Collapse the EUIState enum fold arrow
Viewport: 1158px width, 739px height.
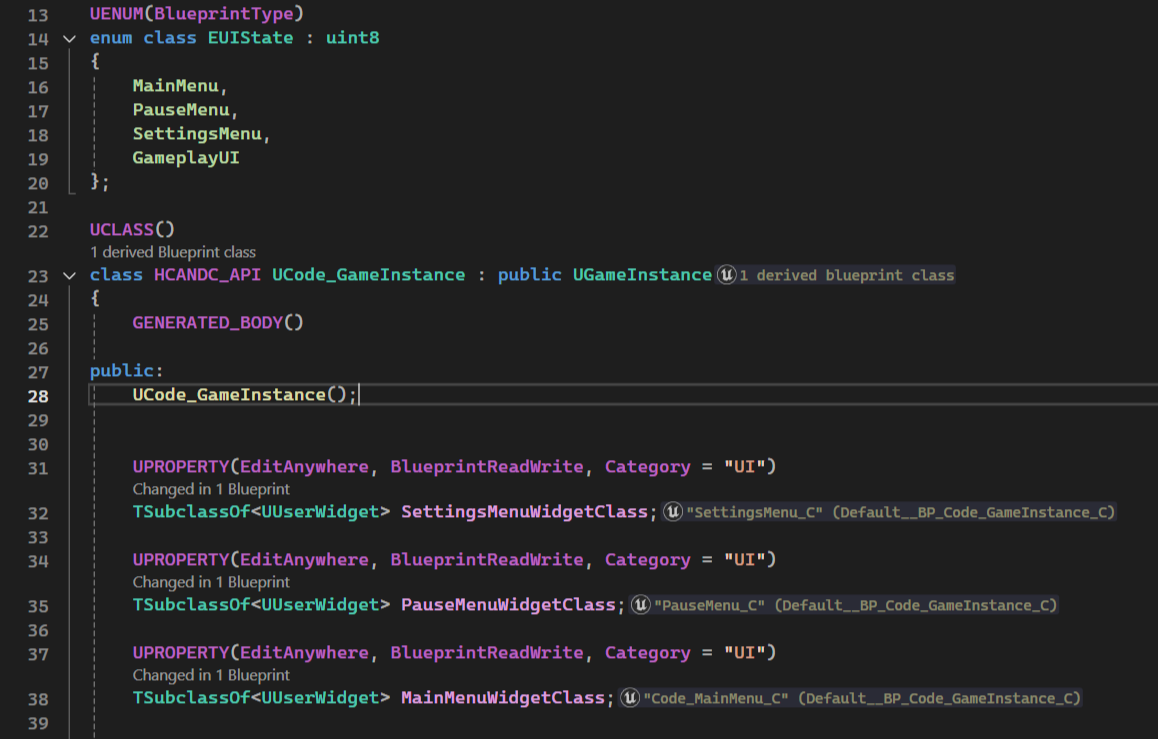tap(68, 39)
